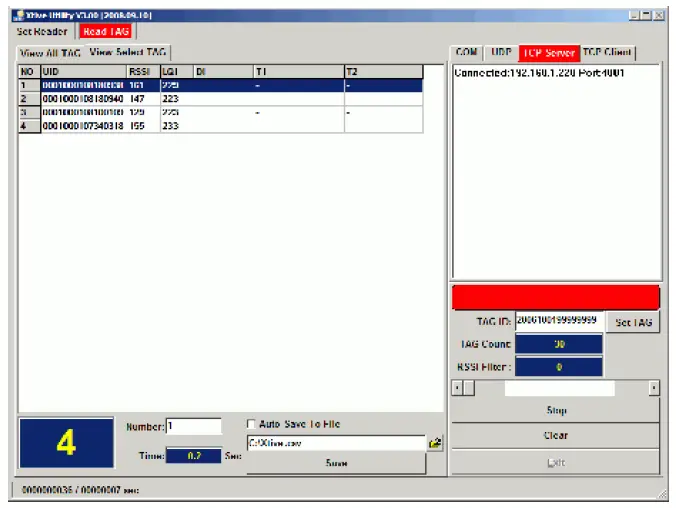Image resolution: width=676 pixels, height=508 pixels.
Task: Switch to the Read TAG tab
Action: pos(106,31)
